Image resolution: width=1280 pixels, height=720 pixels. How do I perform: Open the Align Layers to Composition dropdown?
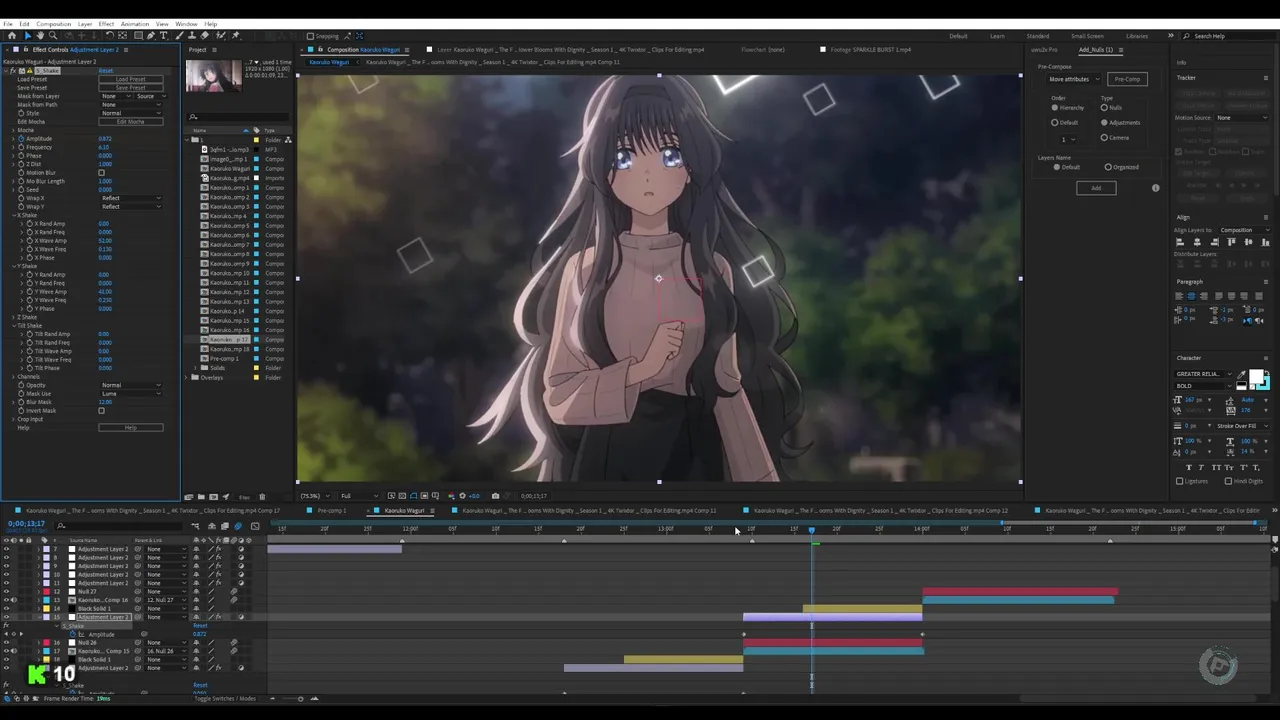[x=1245, y=230]
